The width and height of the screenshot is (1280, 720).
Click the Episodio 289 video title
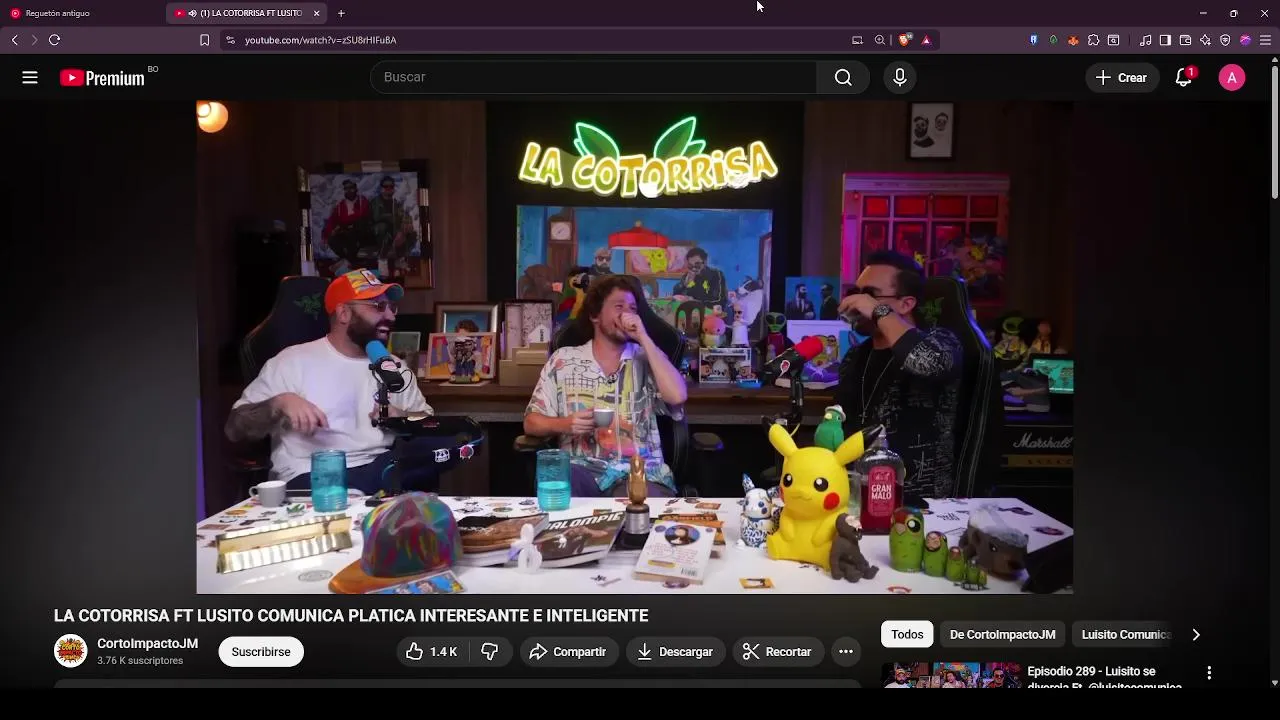click(x=1104, y=677)
